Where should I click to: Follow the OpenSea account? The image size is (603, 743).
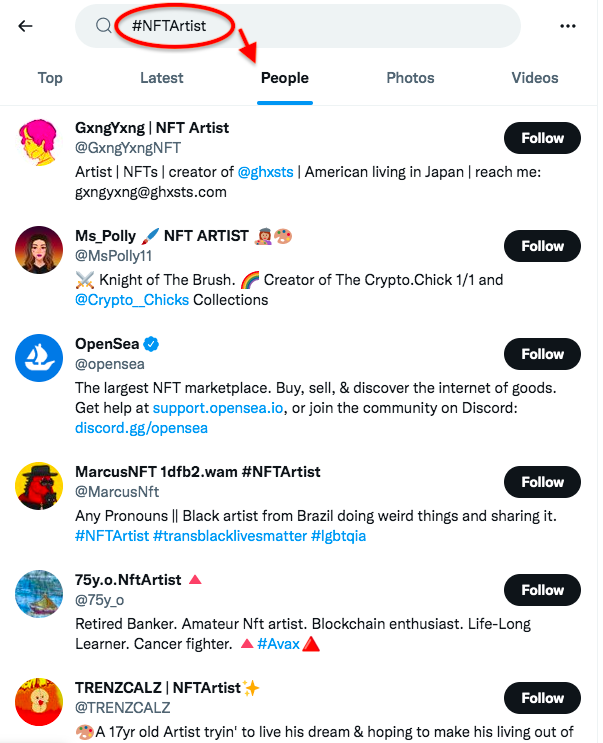(542, 354)
